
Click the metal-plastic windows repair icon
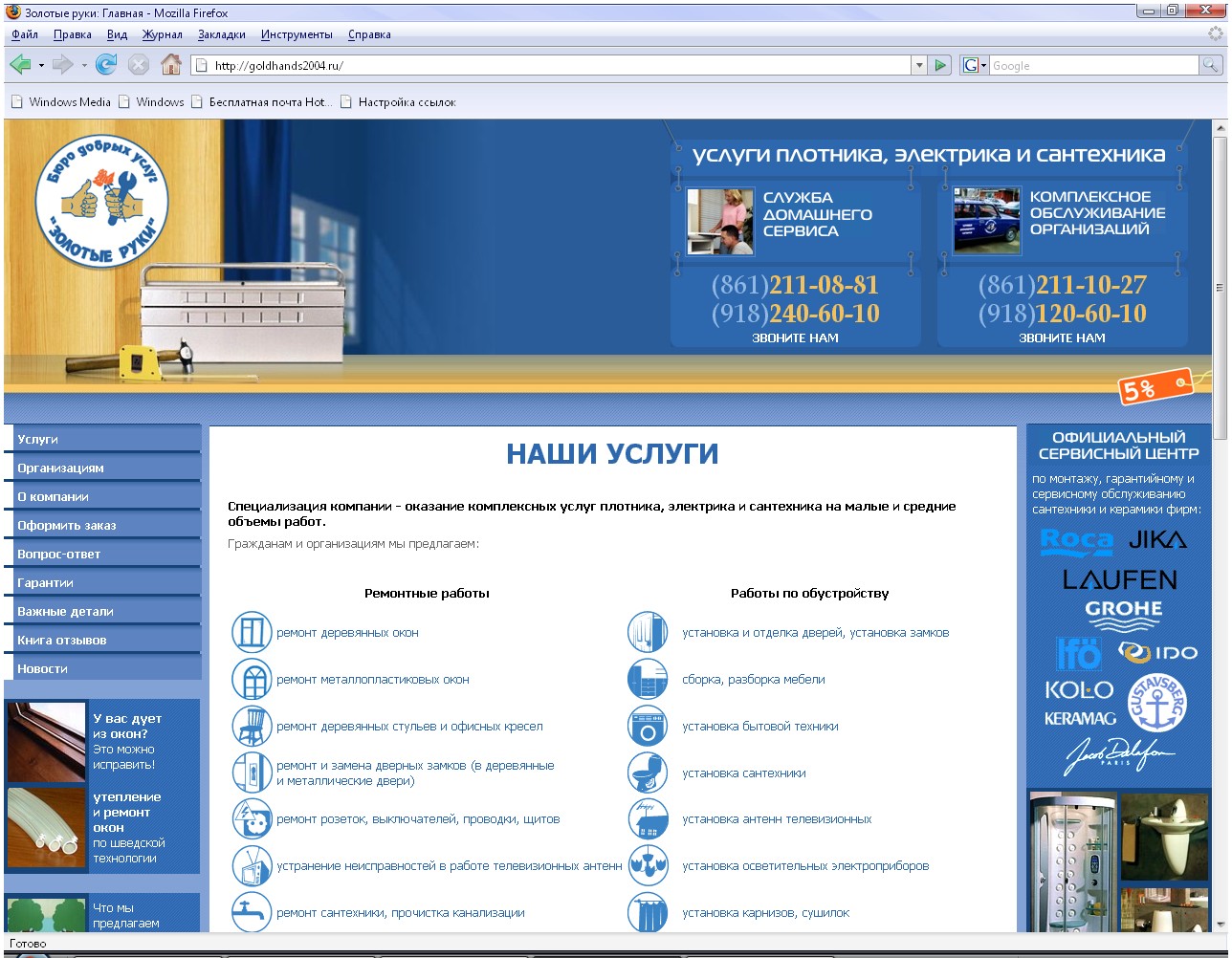tap(252, 679)
